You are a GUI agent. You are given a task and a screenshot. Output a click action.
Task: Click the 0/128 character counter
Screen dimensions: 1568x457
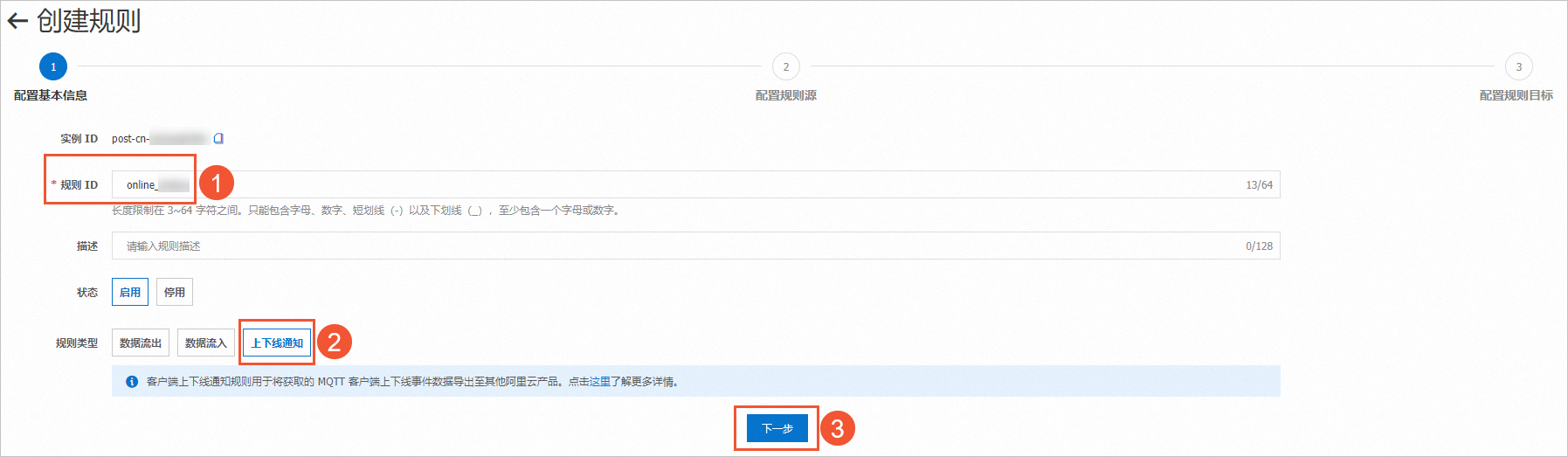pos(1259,246)
